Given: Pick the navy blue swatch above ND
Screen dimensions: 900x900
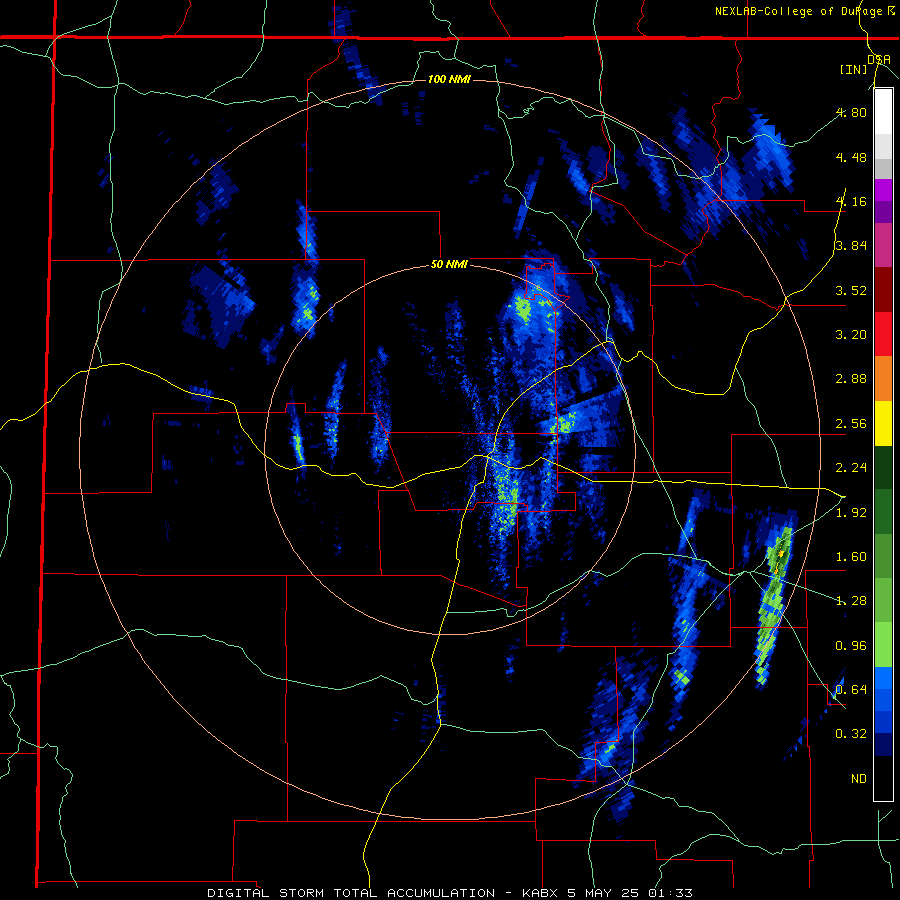Looking at the screenshot, I should [883, 745].
